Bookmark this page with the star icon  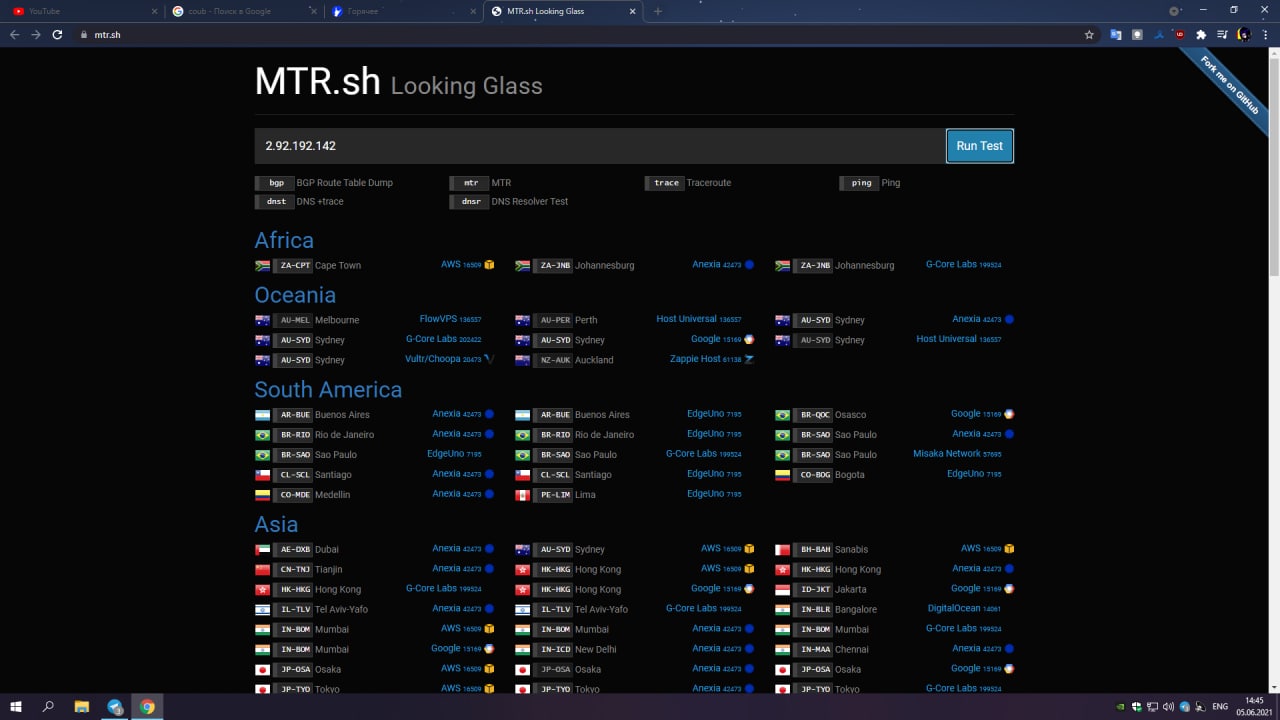click(1089, 34)
